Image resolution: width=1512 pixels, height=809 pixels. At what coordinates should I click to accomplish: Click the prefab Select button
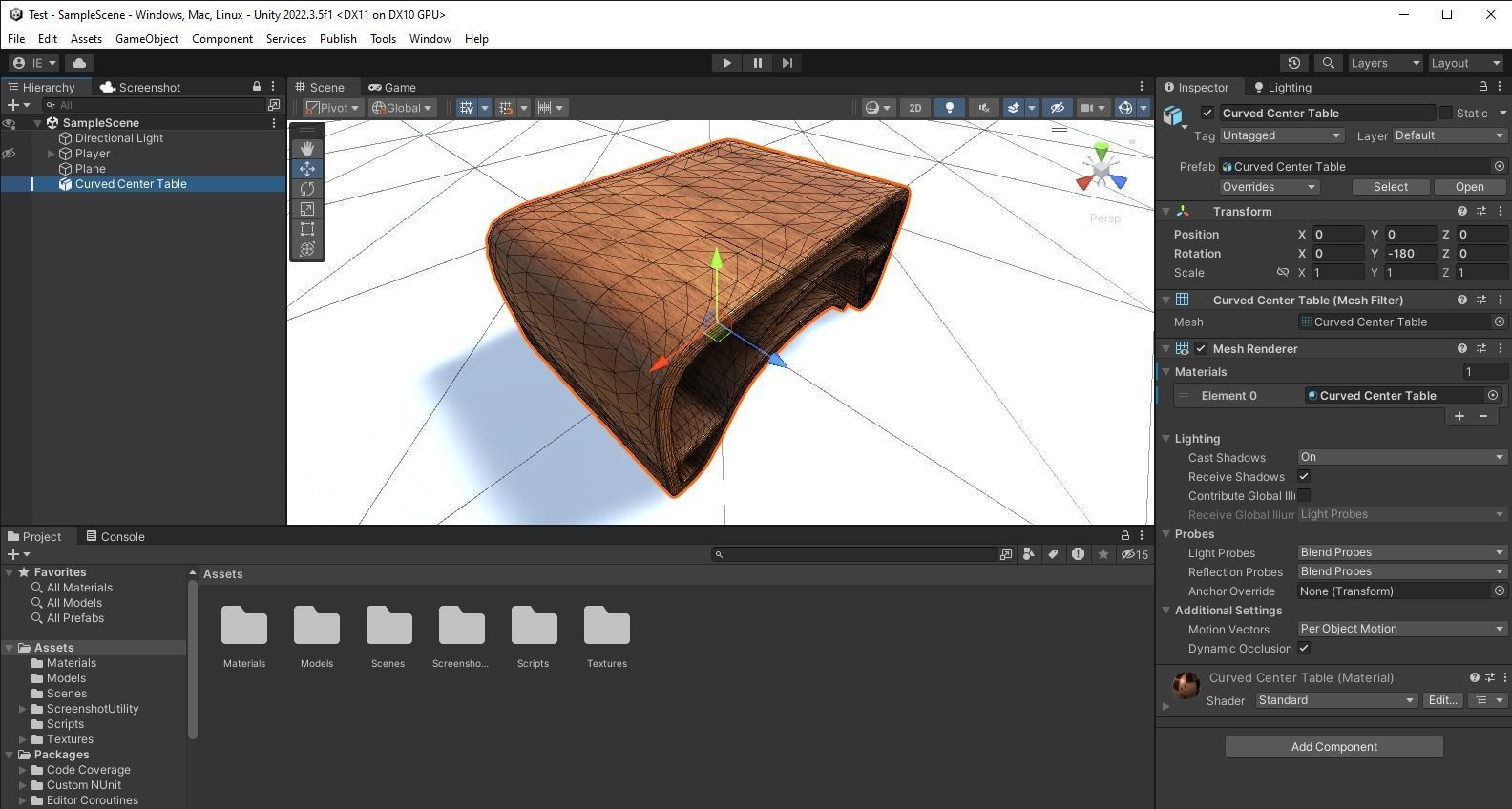point(1390,187)
